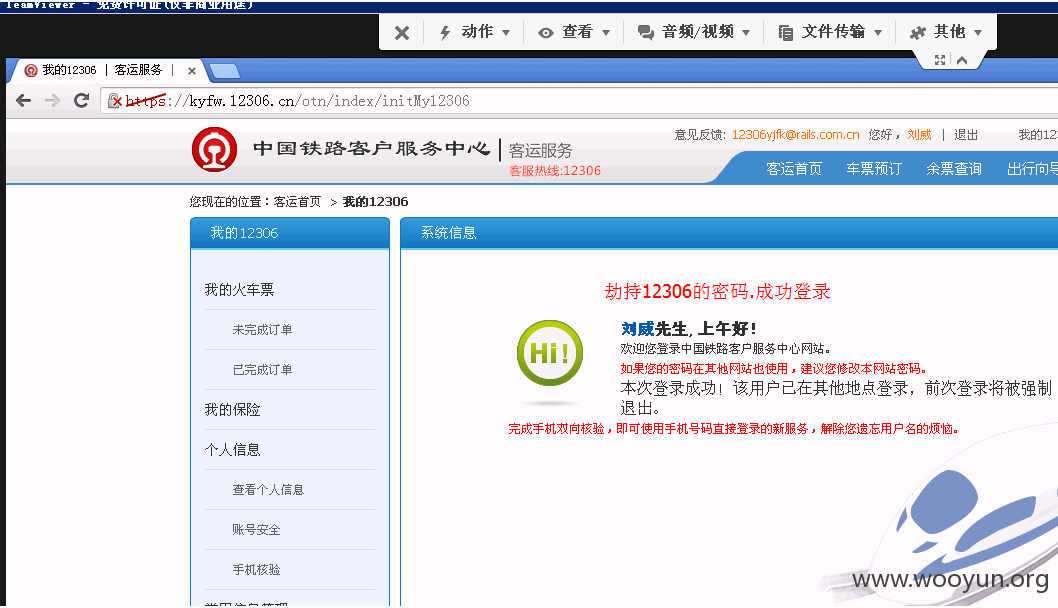Go back with browser back arrow
The image size is (1058, 608).
click(x=24, y=101)
